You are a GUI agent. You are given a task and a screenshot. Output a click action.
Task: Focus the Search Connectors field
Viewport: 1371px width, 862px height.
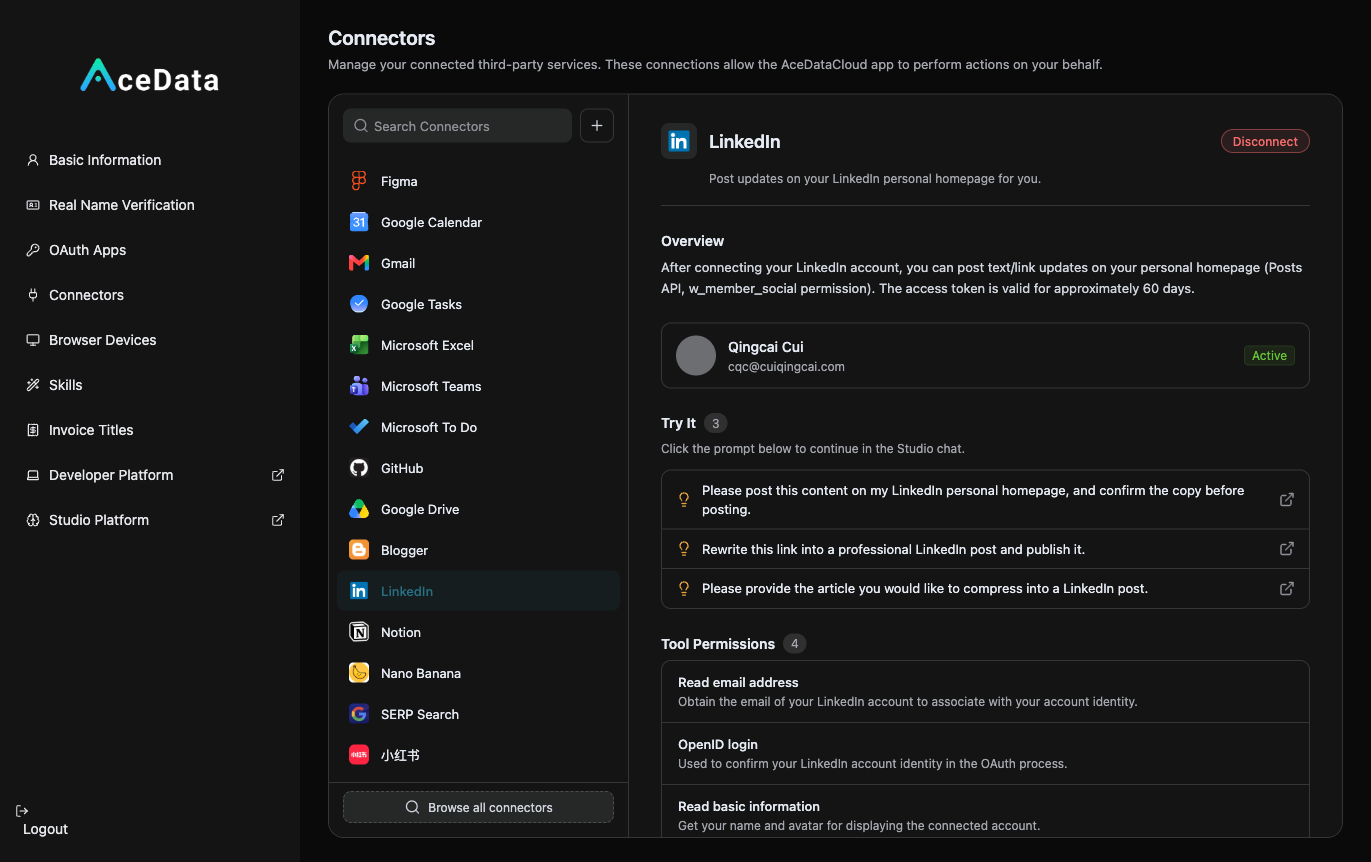pos(457,126)
